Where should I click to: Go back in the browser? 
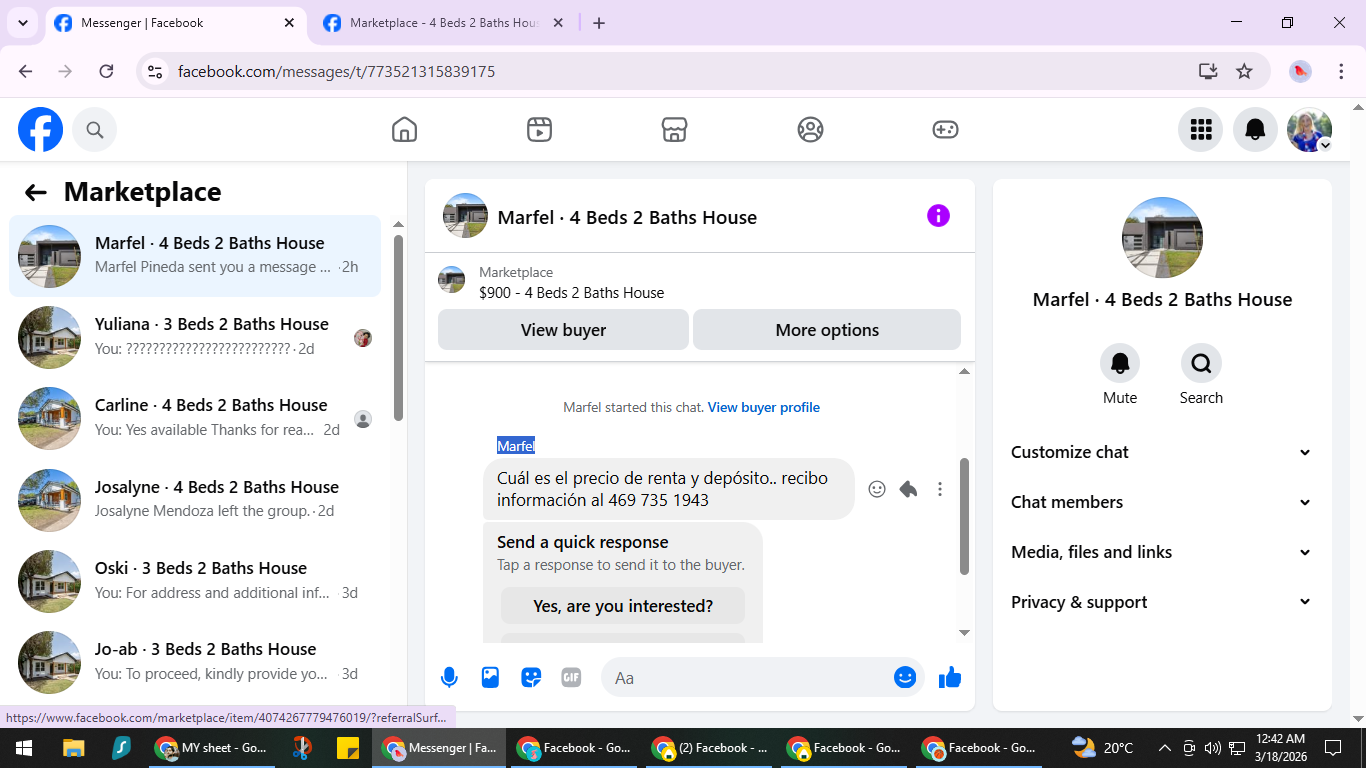(x=26, y=71)
